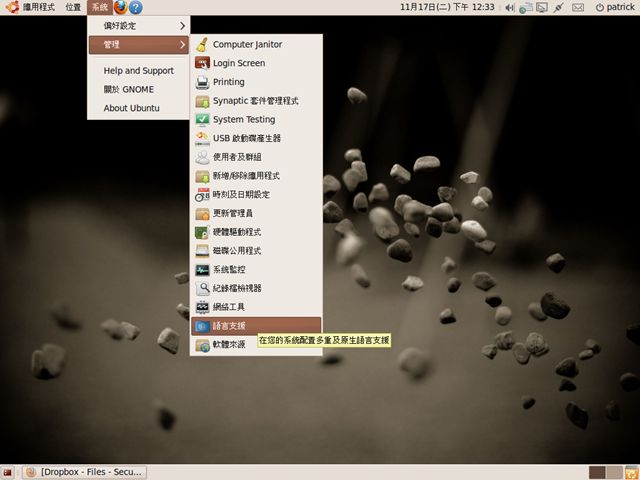The height and width of the screenshot is (480, 640).
Task: Open the blue Help question-mark icon
Action: (136, 7)
